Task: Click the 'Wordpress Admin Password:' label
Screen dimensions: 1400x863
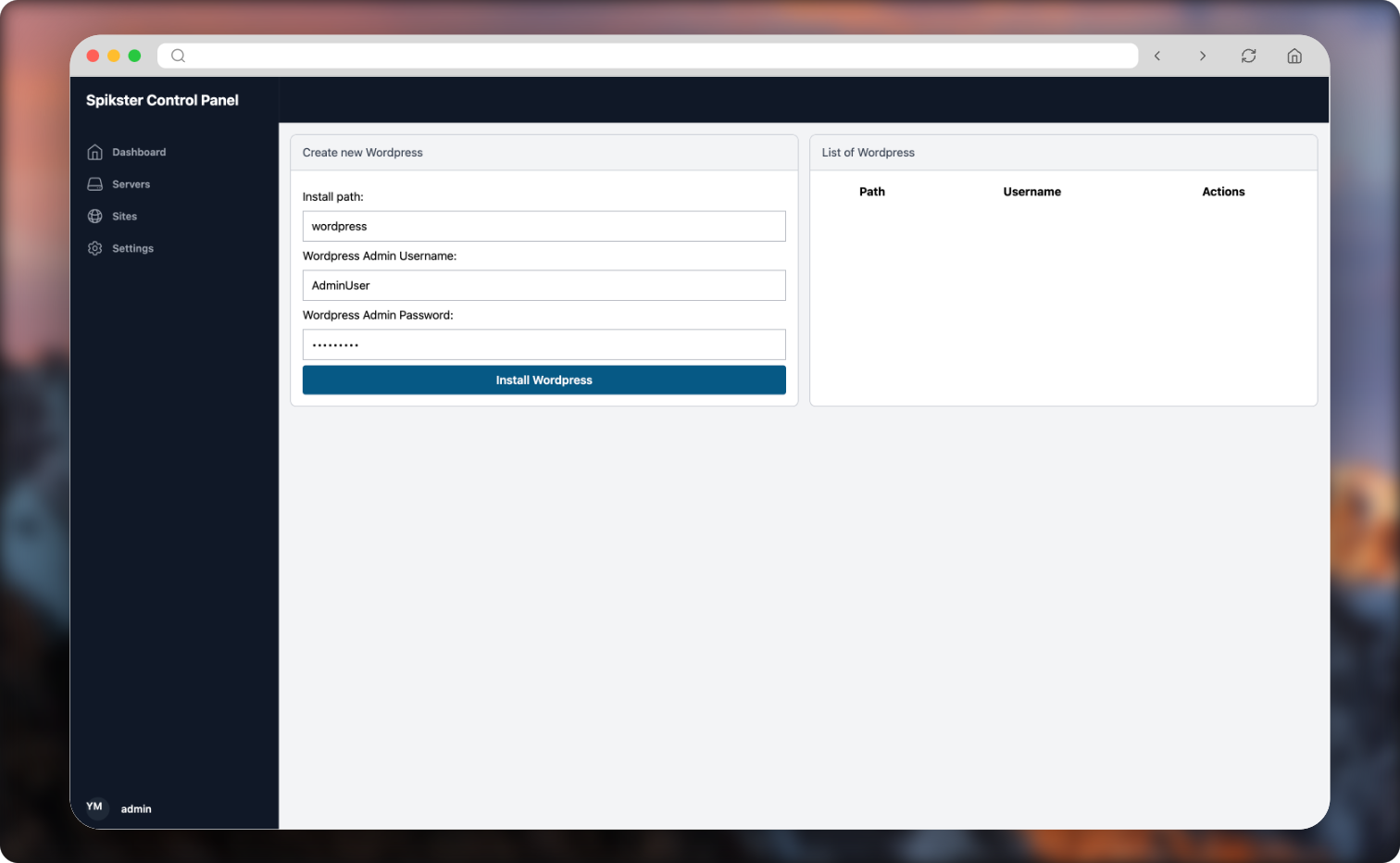Action: [x=378, y=315]
